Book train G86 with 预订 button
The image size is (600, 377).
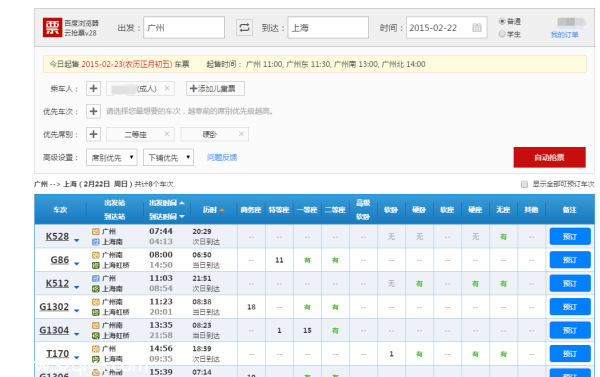[570, 260]
